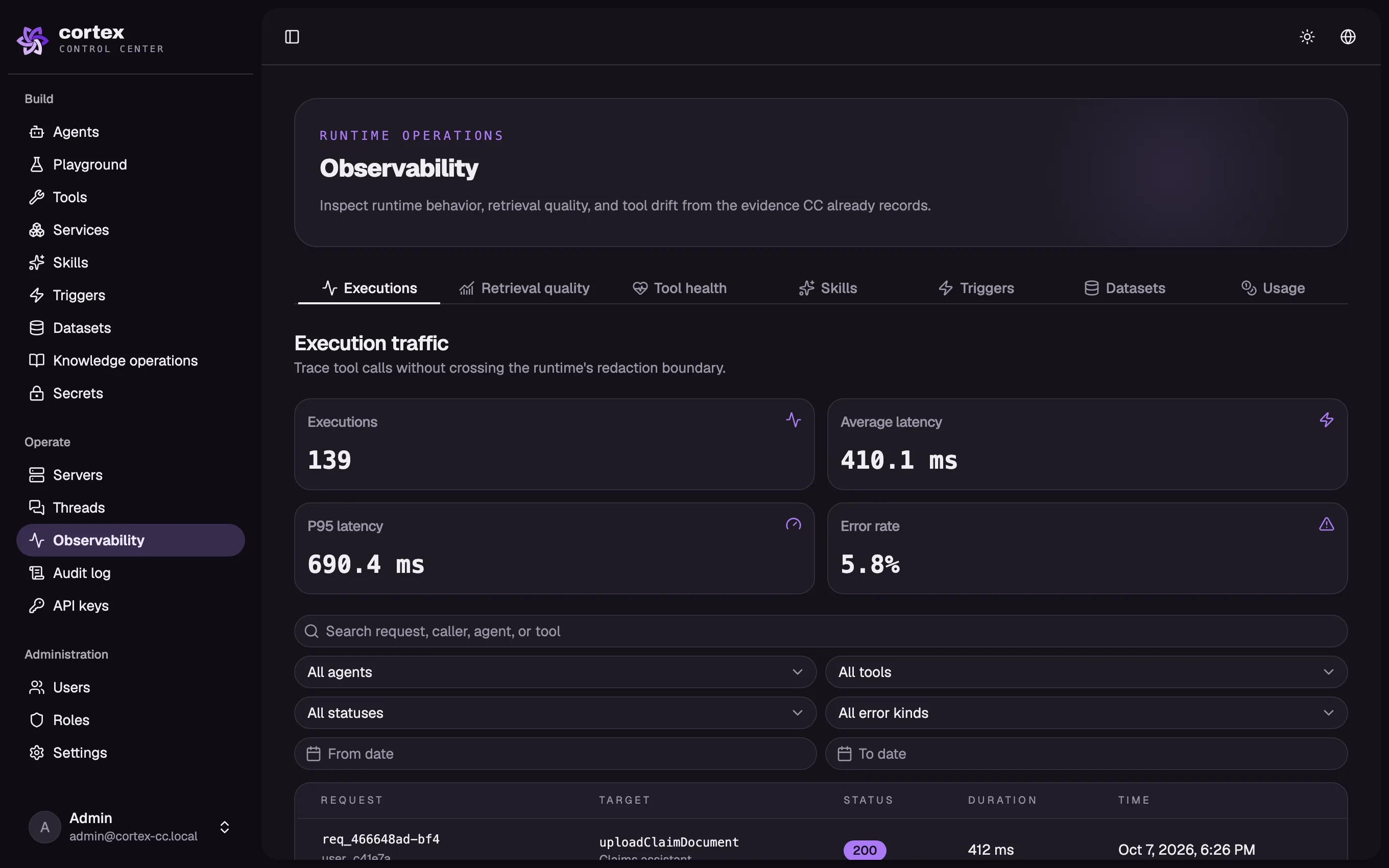Click the uploadClaimDocument target cell
1389x868 pixels.
[x=668, y=843]
